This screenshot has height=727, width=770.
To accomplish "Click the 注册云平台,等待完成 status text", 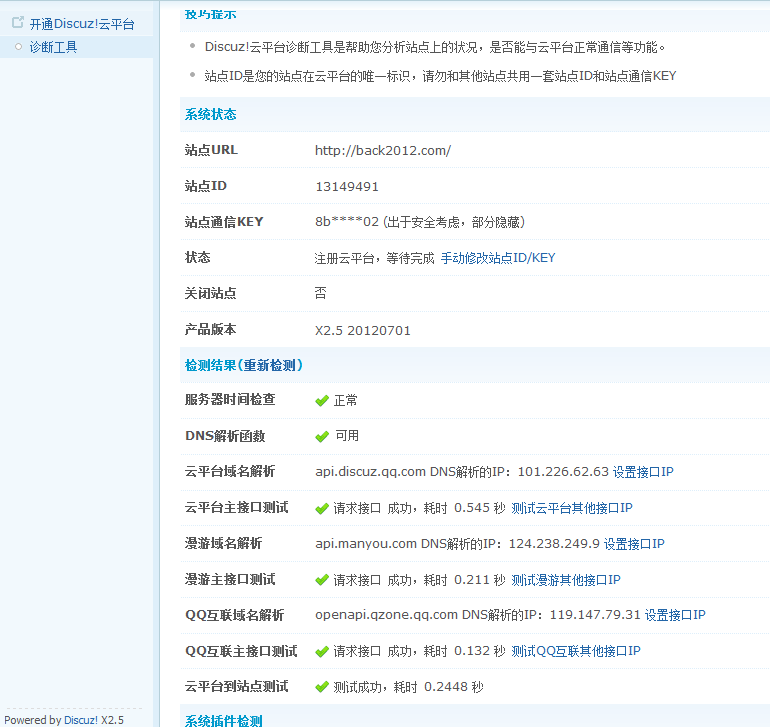I will coord(374,258).
